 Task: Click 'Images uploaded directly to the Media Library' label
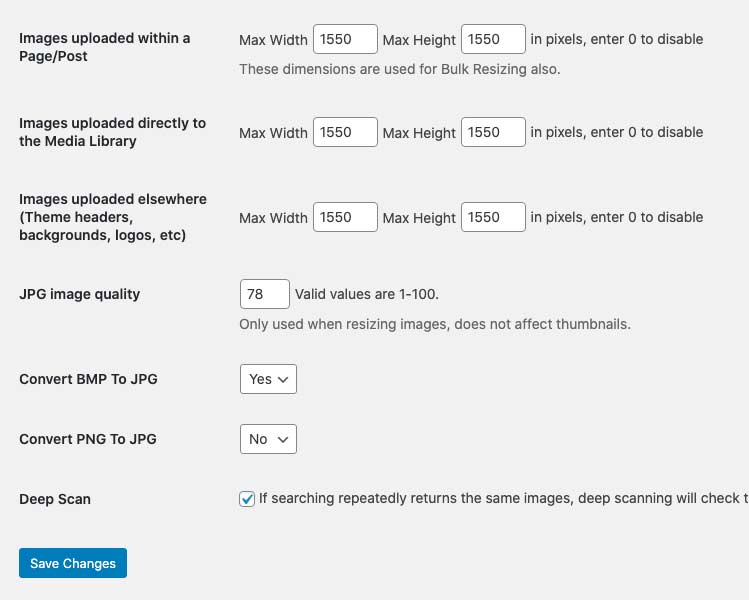point(112,132)
